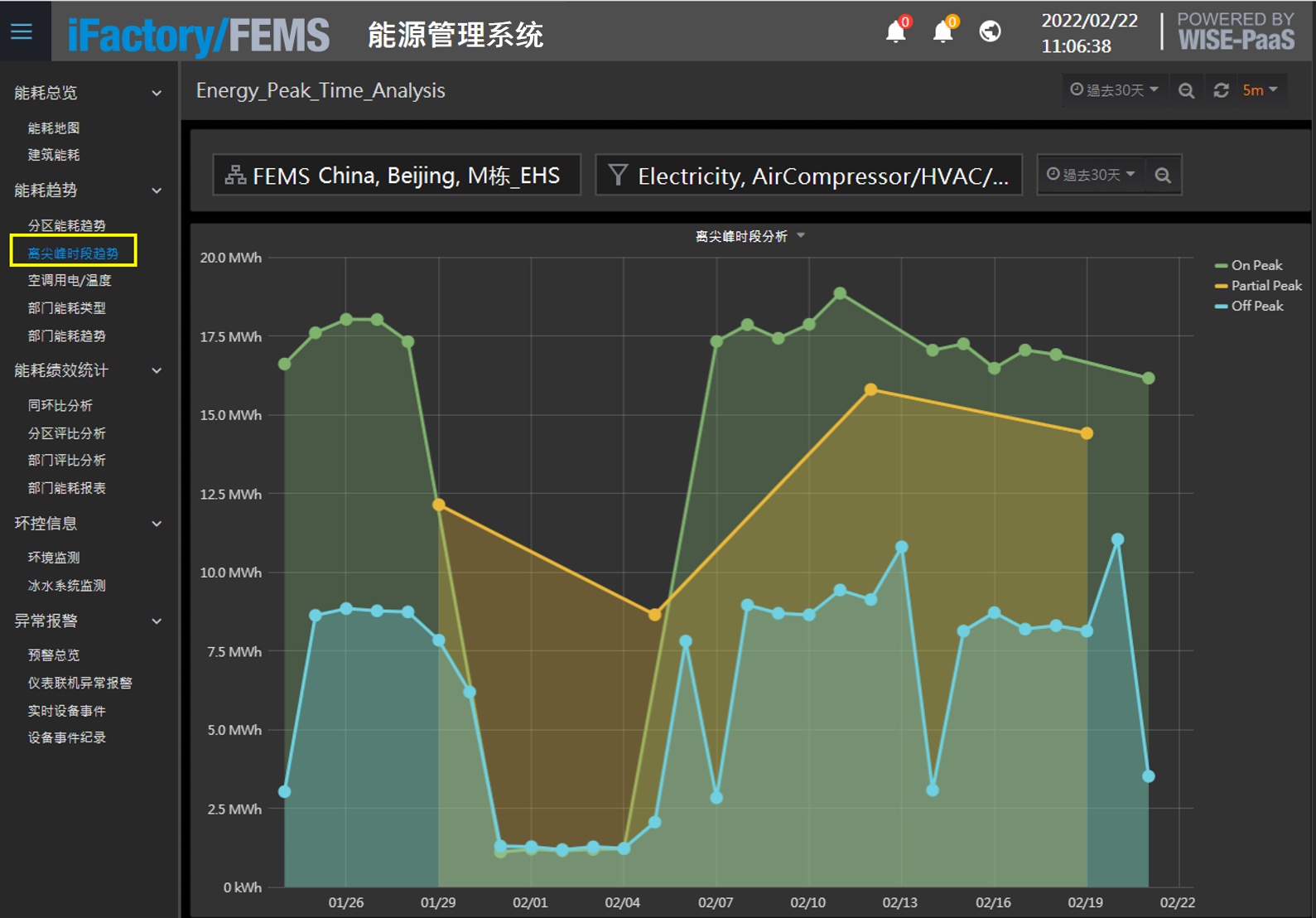This screenshot has width=1316, height=918.
Task: Open the red-badge alarm bell notifications
Action: (x=897, y=30)
